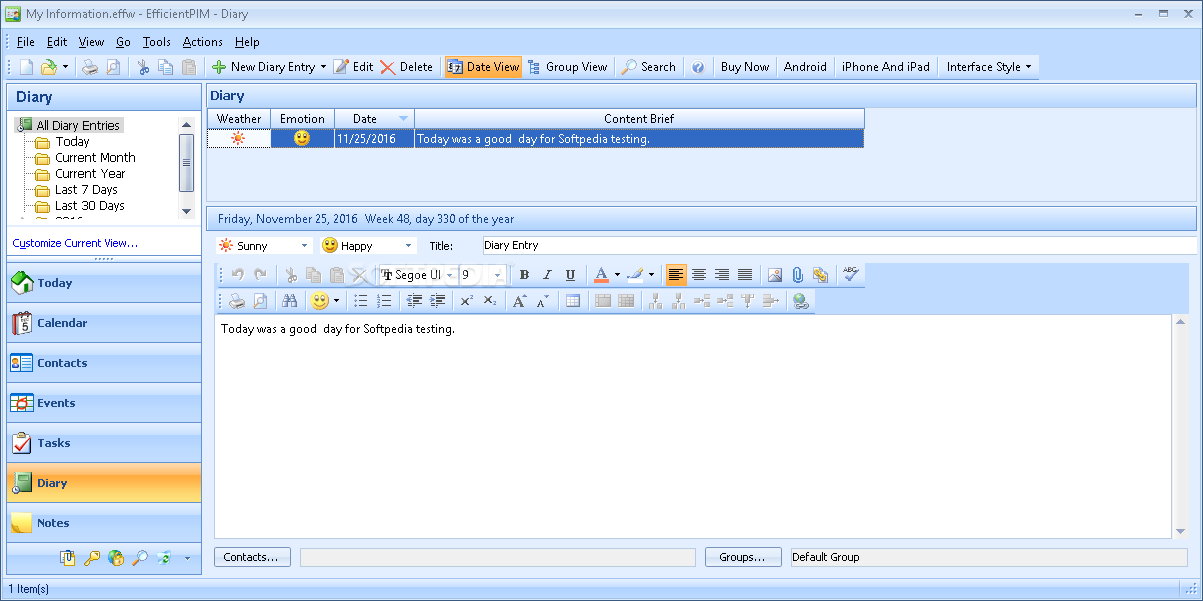Insert a smiley emoticon from editor toolbar
This screenshot has width=1203, height=601.
click(x=319, y=301)
